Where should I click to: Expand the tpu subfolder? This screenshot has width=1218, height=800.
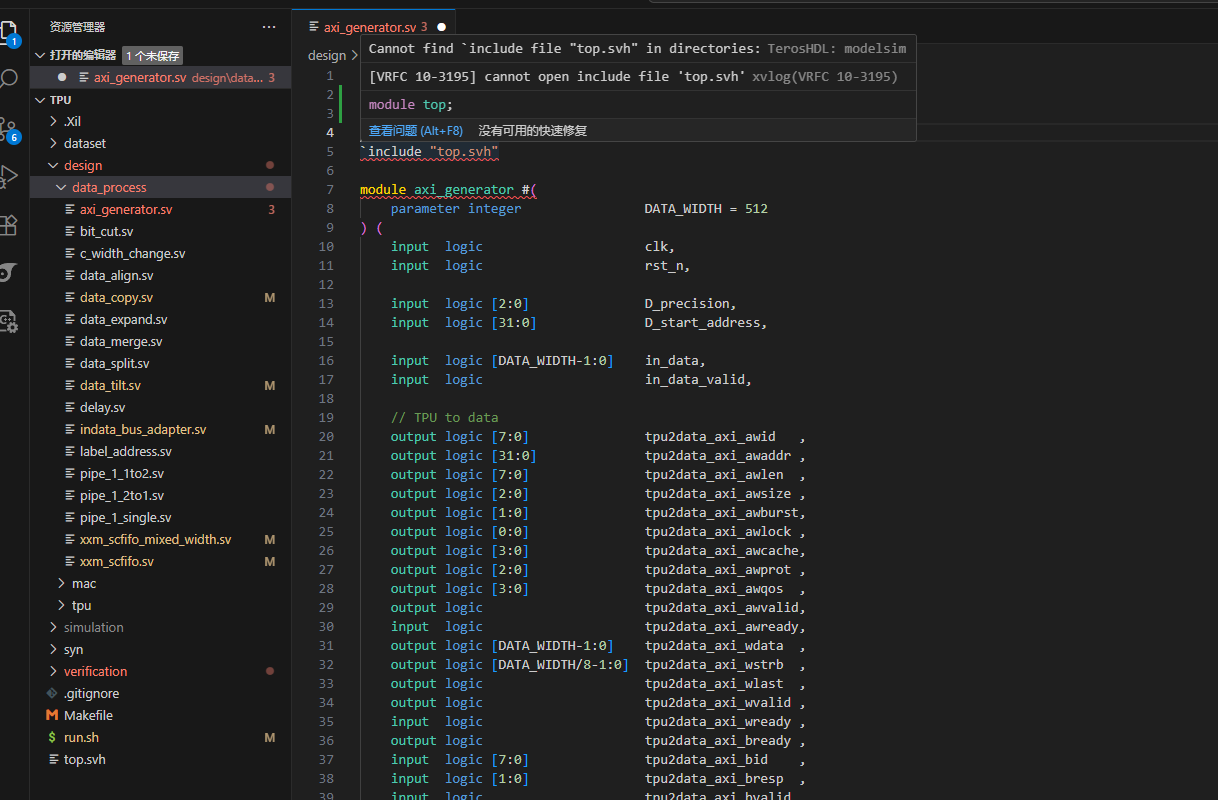[x=62, y=605]
